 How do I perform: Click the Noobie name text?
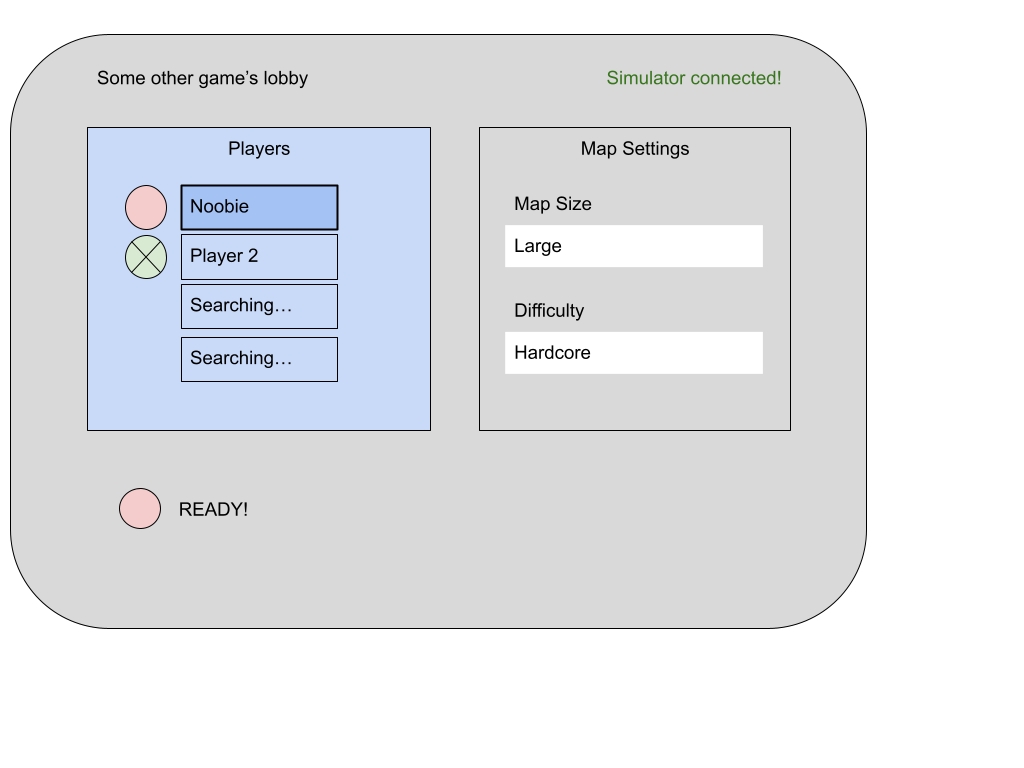coord(219,207)
